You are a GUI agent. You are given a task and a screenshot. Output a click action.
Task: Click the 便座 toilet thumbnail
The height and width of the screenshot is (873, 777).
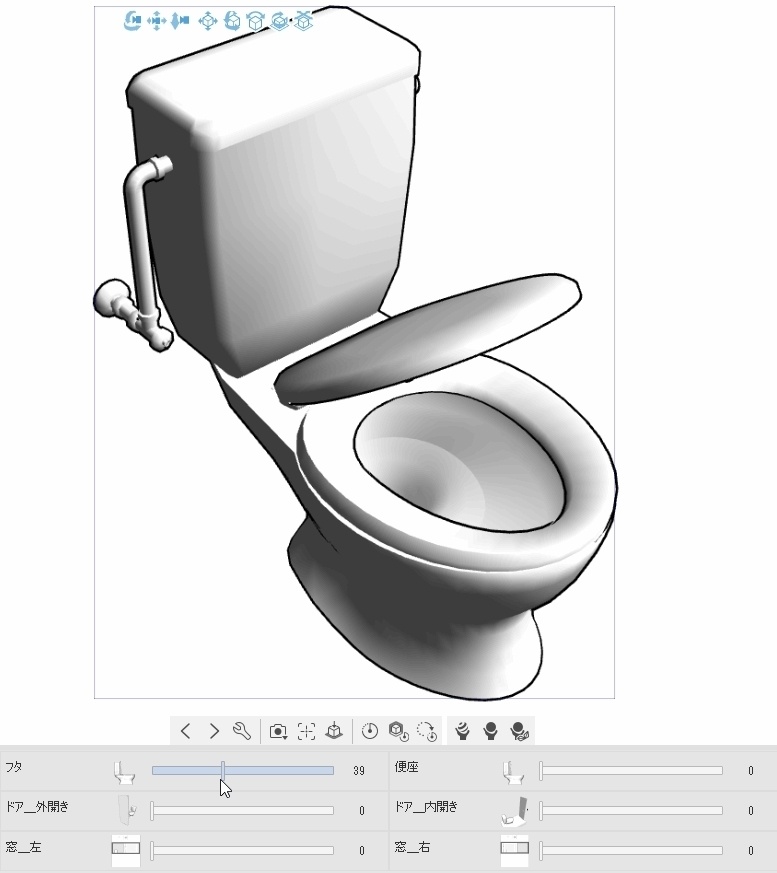tap(513, 772)
